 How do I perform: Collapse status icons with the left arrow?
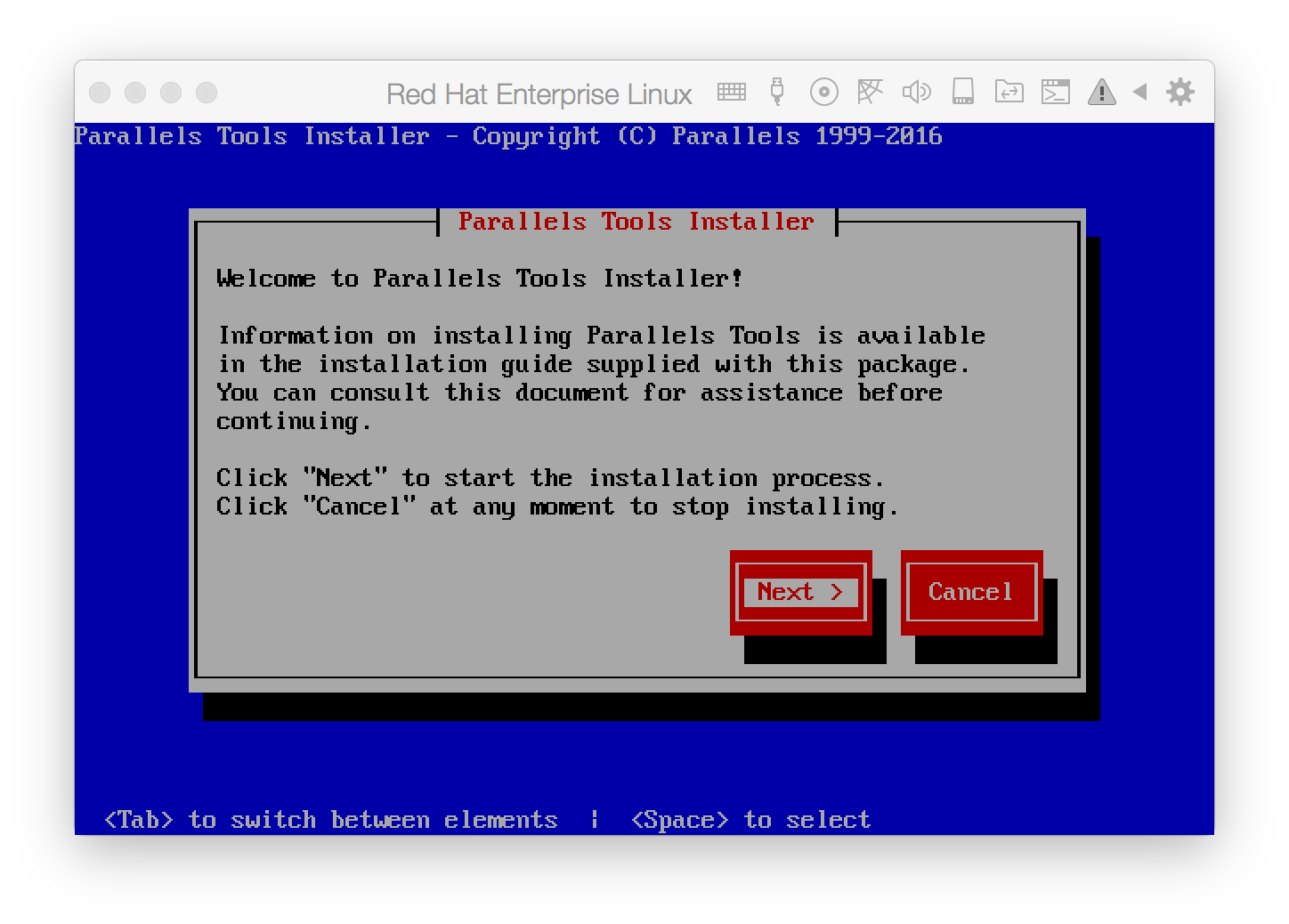(1139, 92)
